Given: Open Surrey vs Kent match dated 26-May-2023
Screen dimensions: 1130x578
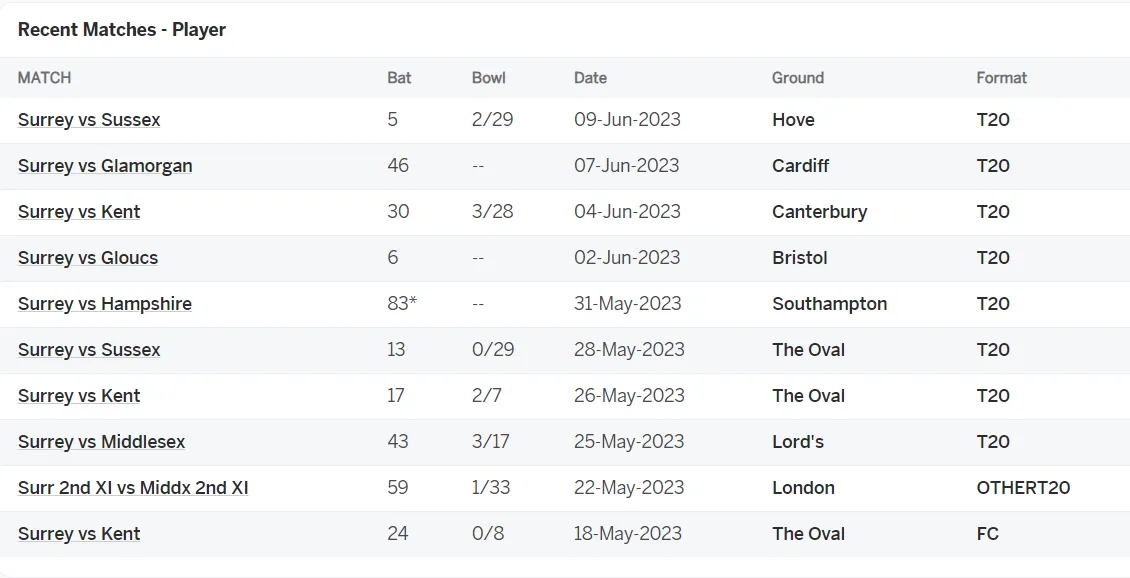Looking at the screenshot, I should pos(79,396).
